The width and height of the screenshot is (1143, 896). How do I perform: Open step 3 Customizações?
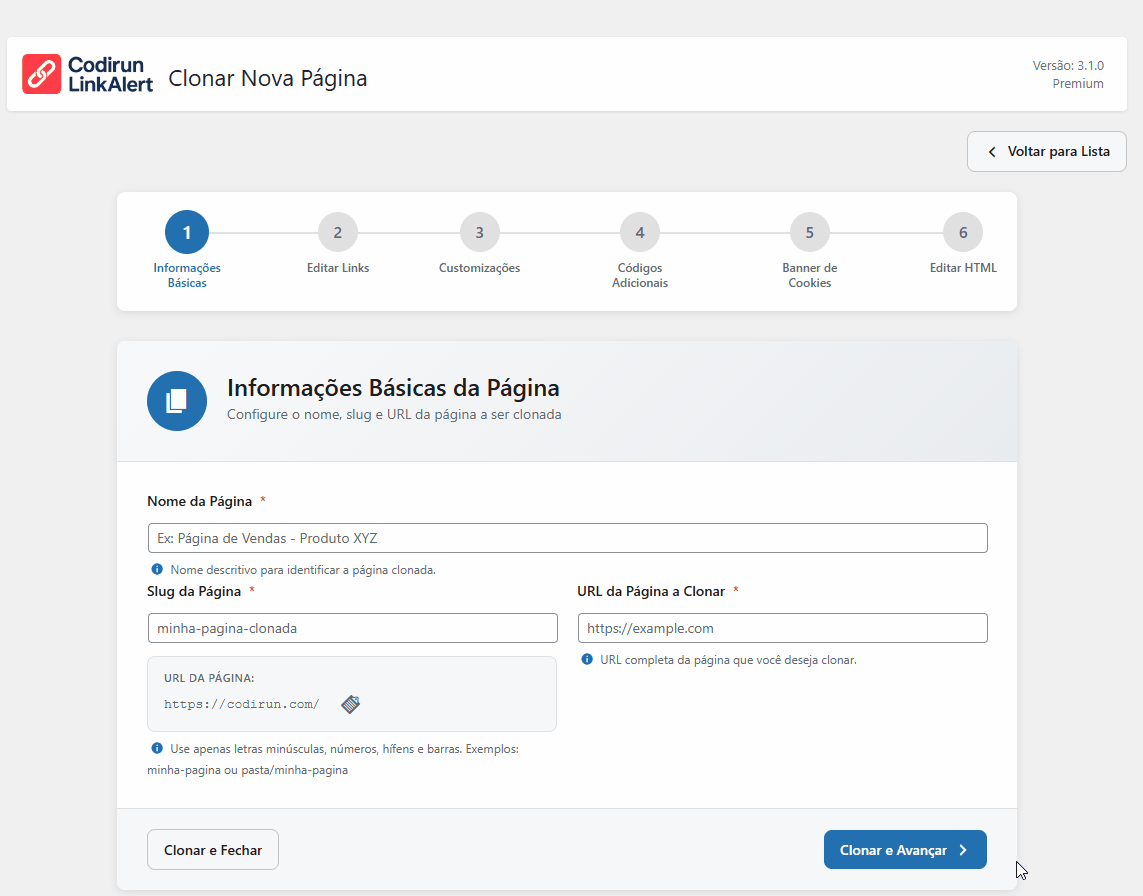click(x=480, y=233)
